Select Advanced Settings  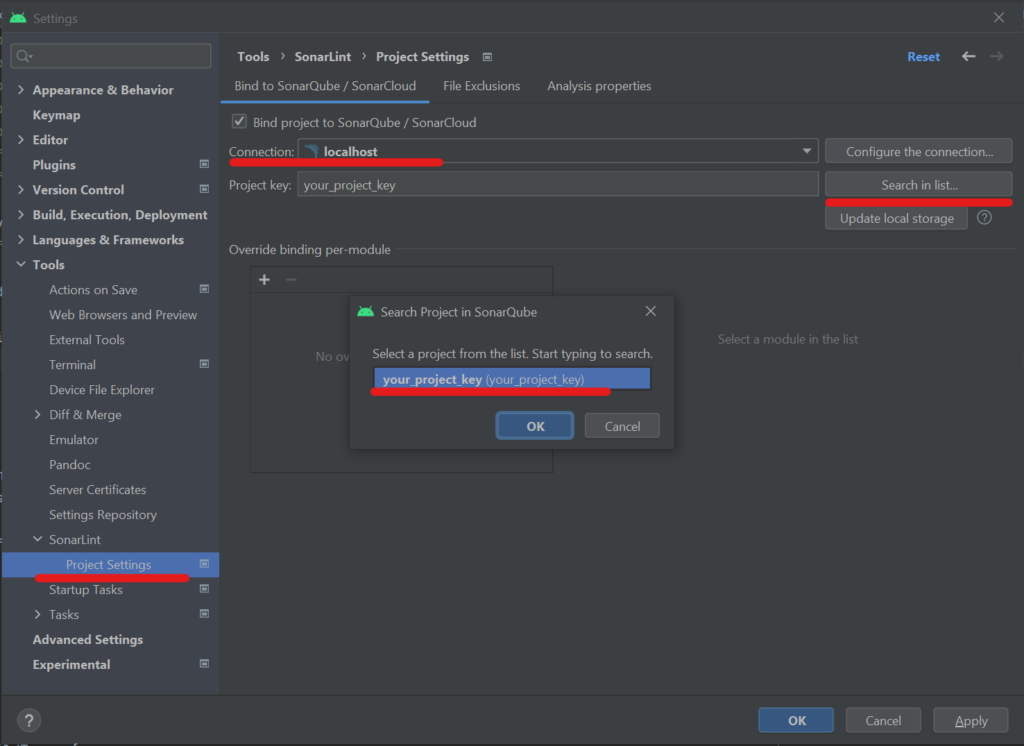(88, 640)
